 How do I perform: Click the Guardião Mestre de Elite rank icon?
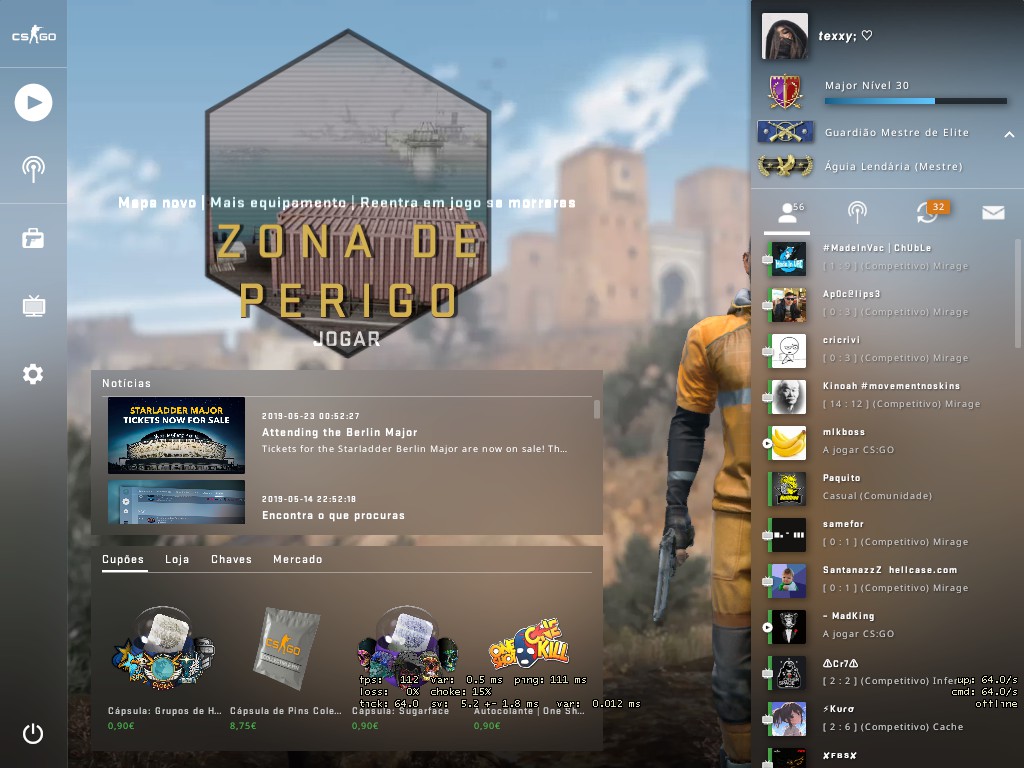tap(785, 132)
